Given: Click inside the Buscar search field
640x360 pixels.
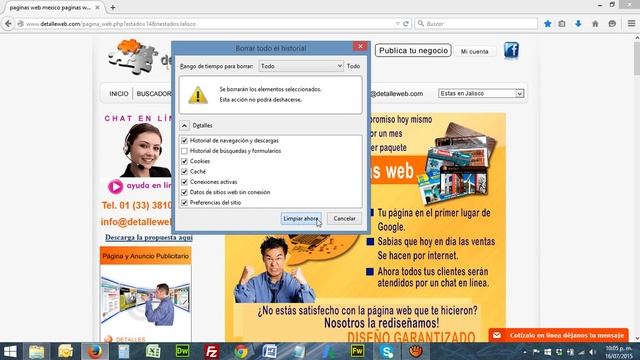Looking at the screenshot, I should 476,24.
